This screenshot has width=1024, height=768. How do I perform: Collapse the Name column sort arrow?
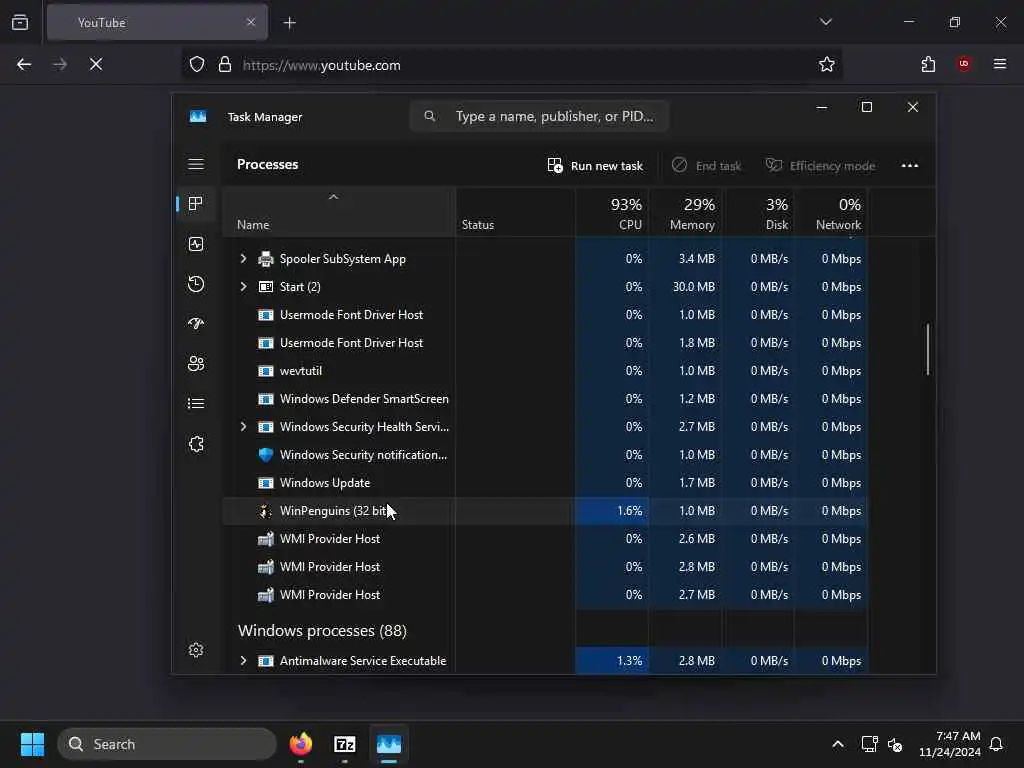click(333, 197)
